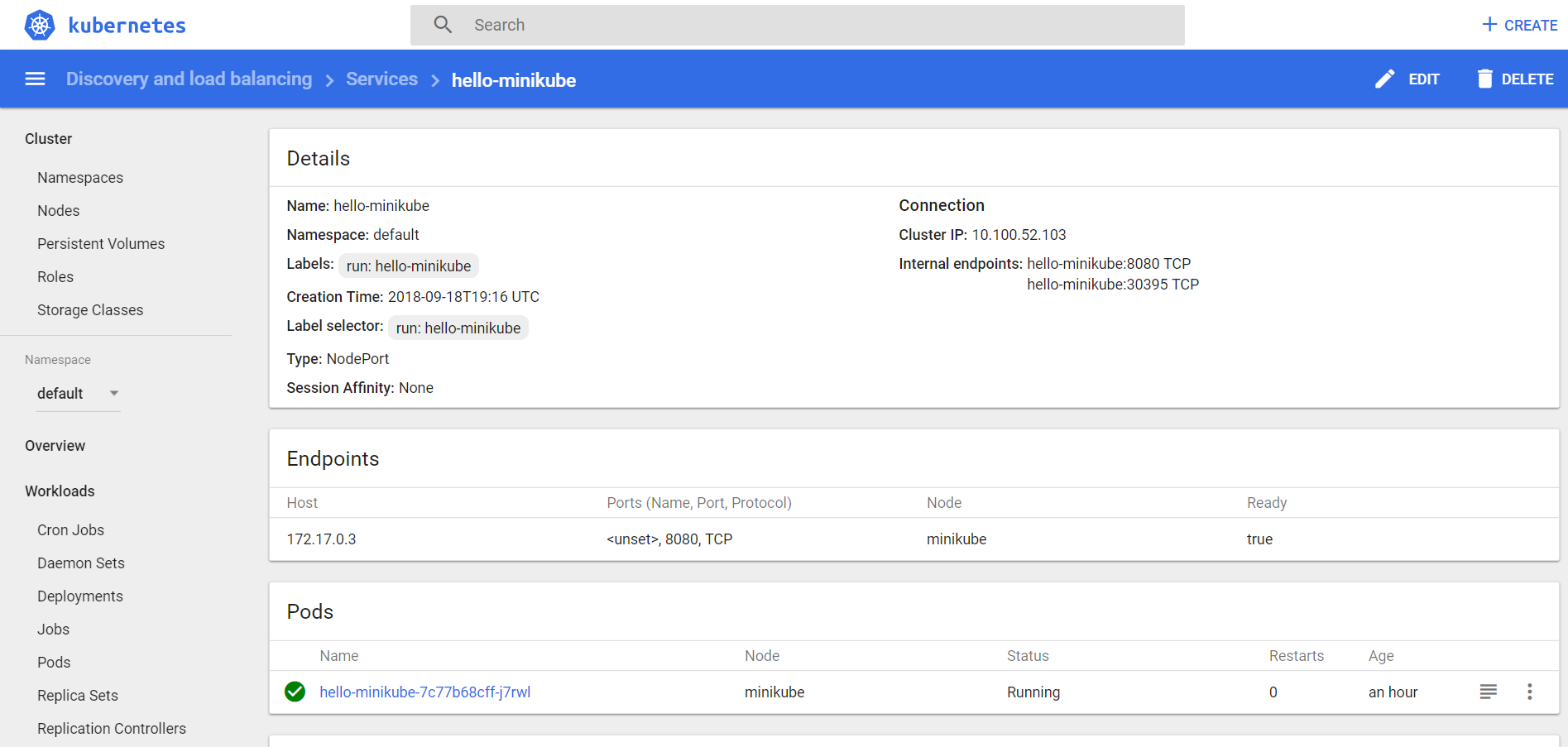
Task: Select the Cluster IP 10.100.52.103
Action: point(1019,235)
